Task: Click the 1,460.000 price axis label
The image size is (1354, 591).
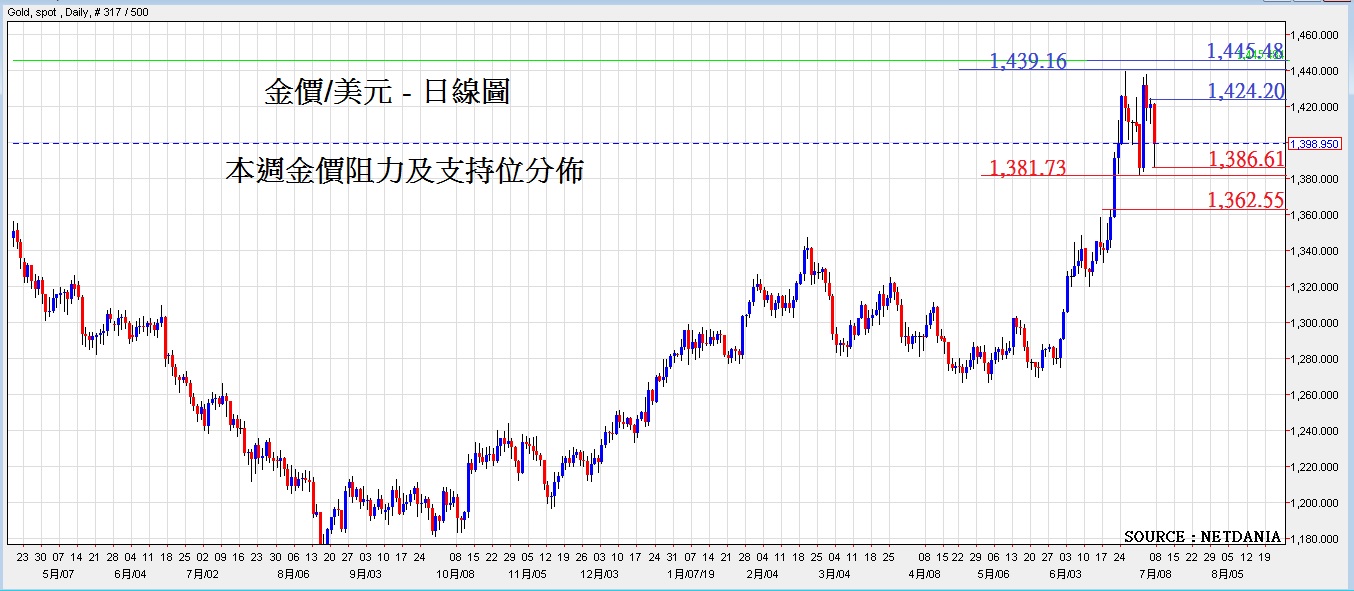Action: click(1315, 35)
